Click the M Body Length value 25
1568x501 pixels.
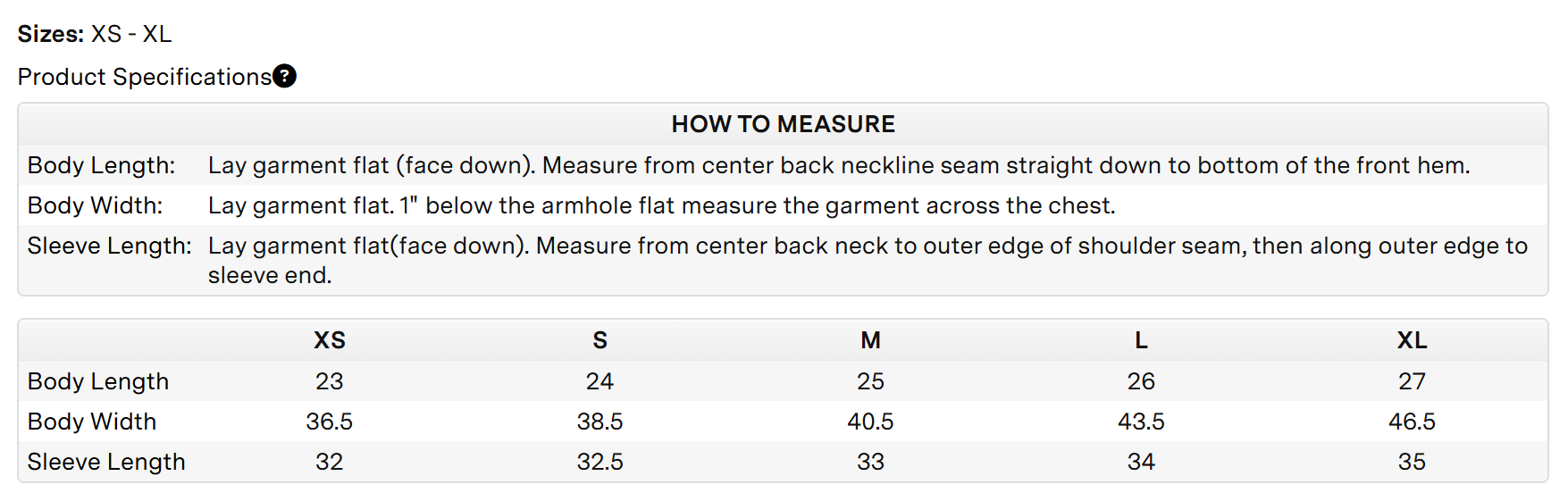870,381
